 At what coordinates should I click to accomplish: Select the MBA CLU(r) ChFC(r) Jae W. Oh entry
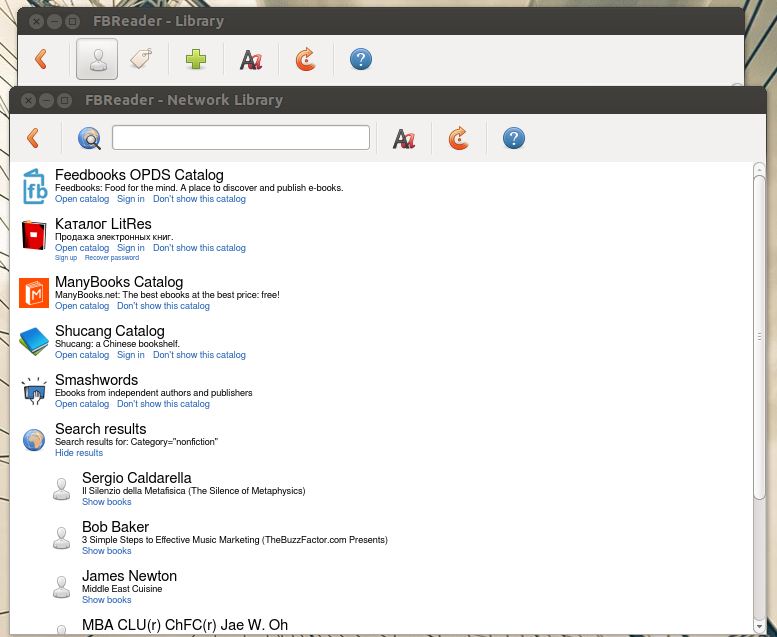point(185,625)
